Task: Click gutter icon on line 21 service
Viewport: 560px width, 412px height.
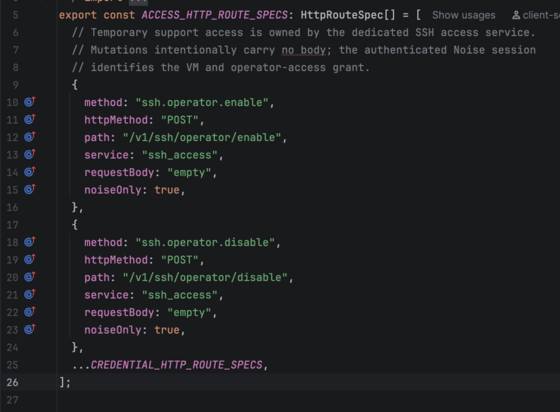Action: [30, 294]
